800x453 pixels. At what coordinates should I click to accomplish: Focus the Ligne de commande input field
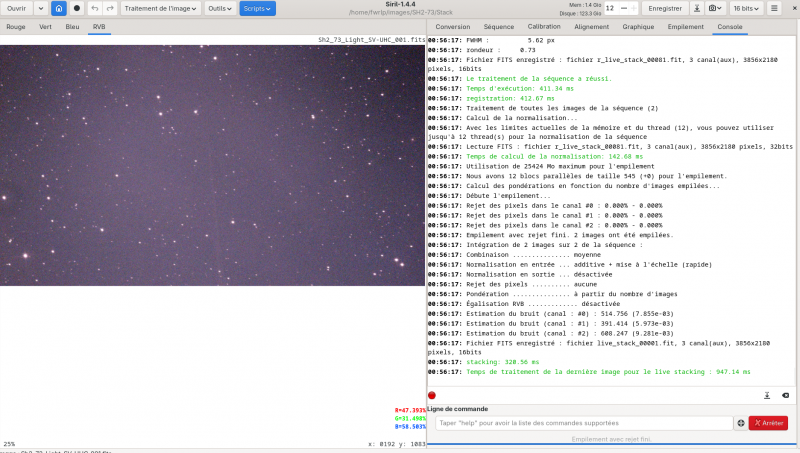tap(584, 423)
